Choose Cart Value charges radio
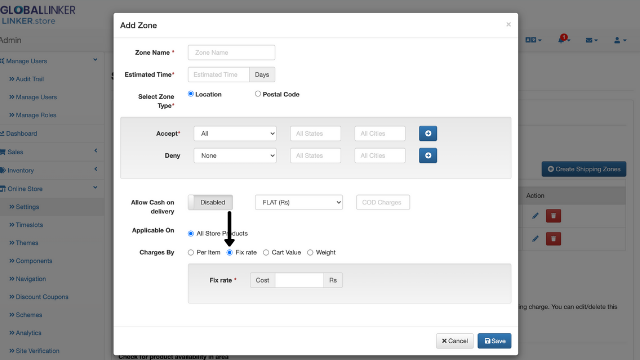Viewport: 640px width, 360px height. (x=266, y=253)
